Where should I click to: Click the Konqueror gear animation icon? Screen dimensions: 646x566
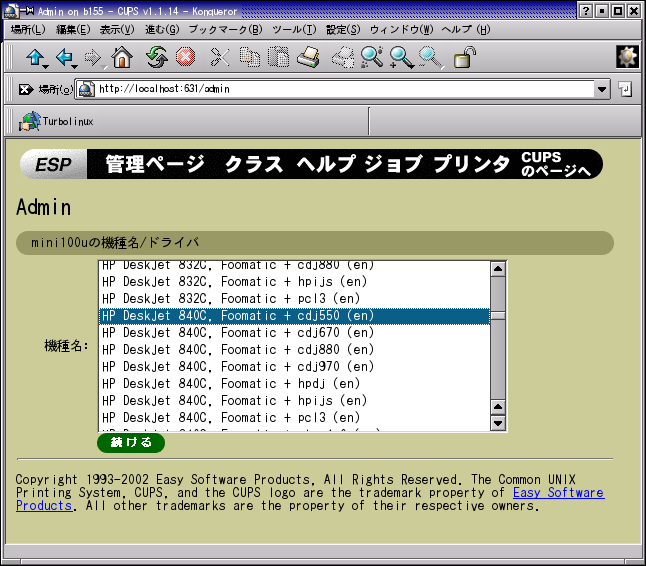click(x=627, y=56)
